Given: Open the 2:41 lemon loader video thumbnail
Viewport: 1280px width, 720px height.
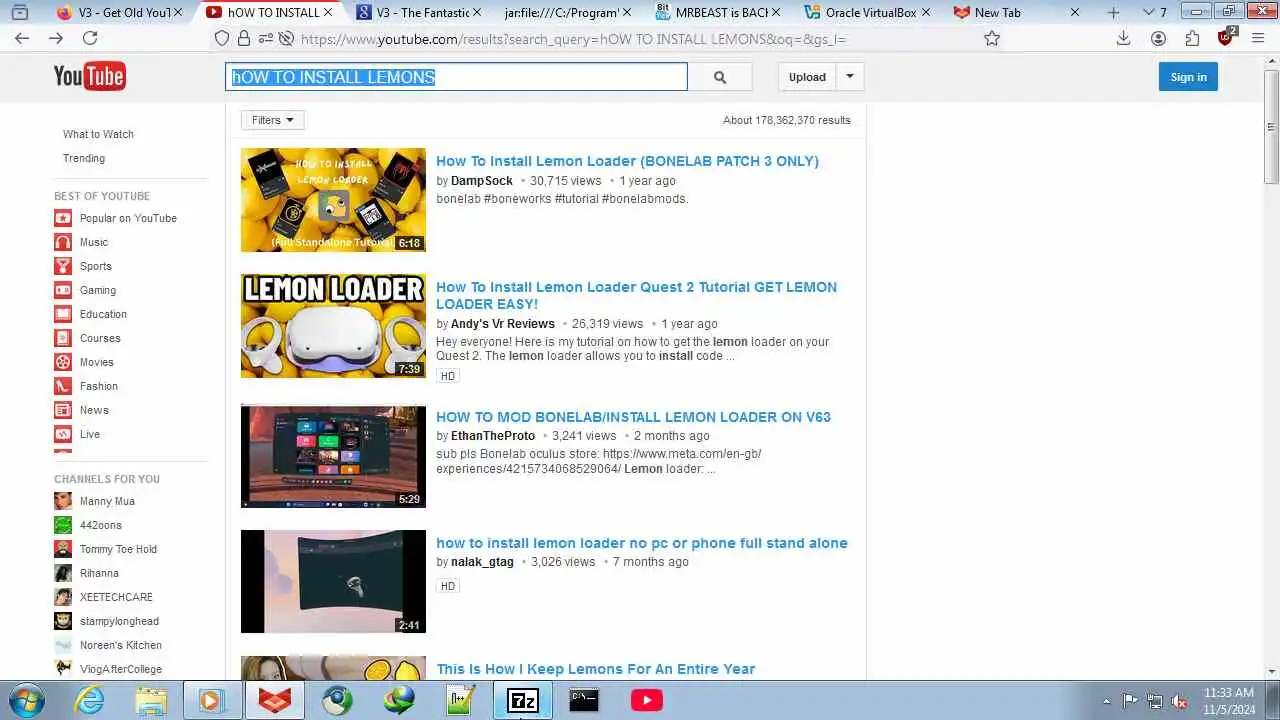Looking at the screenshot, I should pos(333,581).
